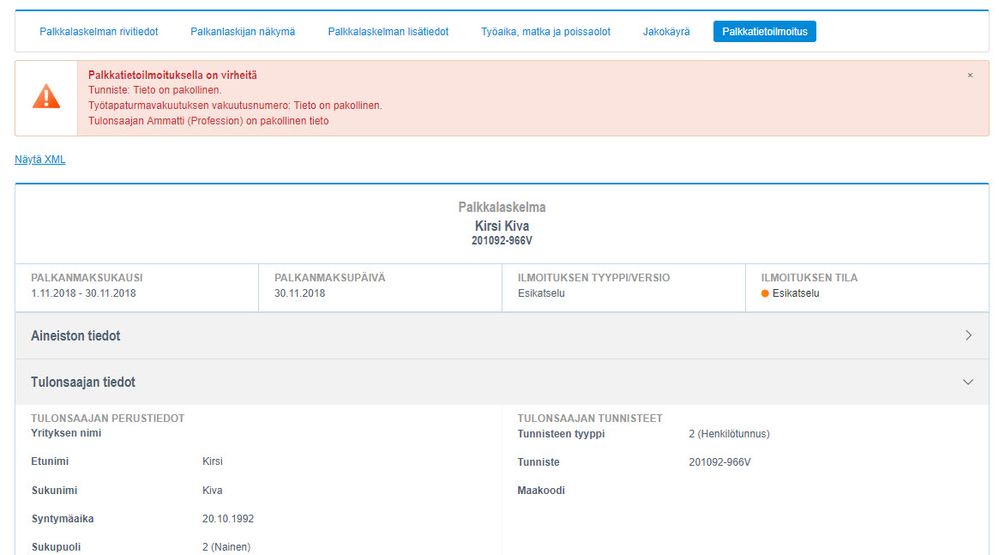Click the TULONSAAJAN TUNNISTEET heading
The width and height of the screenshot is (999, 555).
(590, 418)
